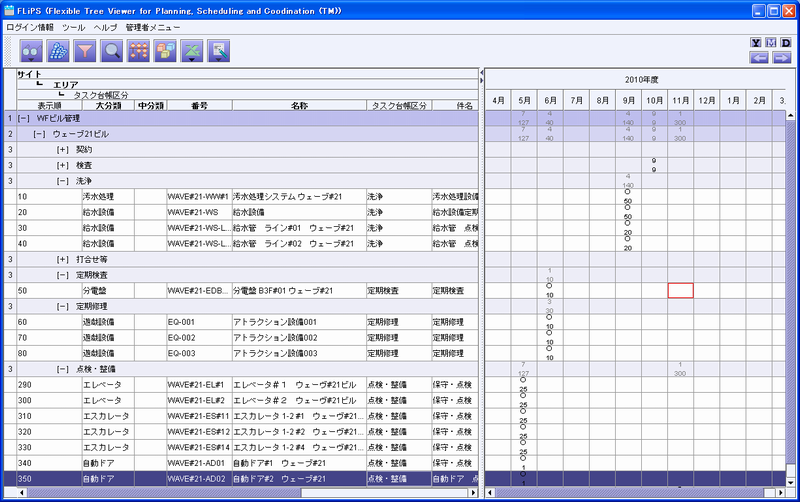Open the ログイン情報 menu

point(30,28)
